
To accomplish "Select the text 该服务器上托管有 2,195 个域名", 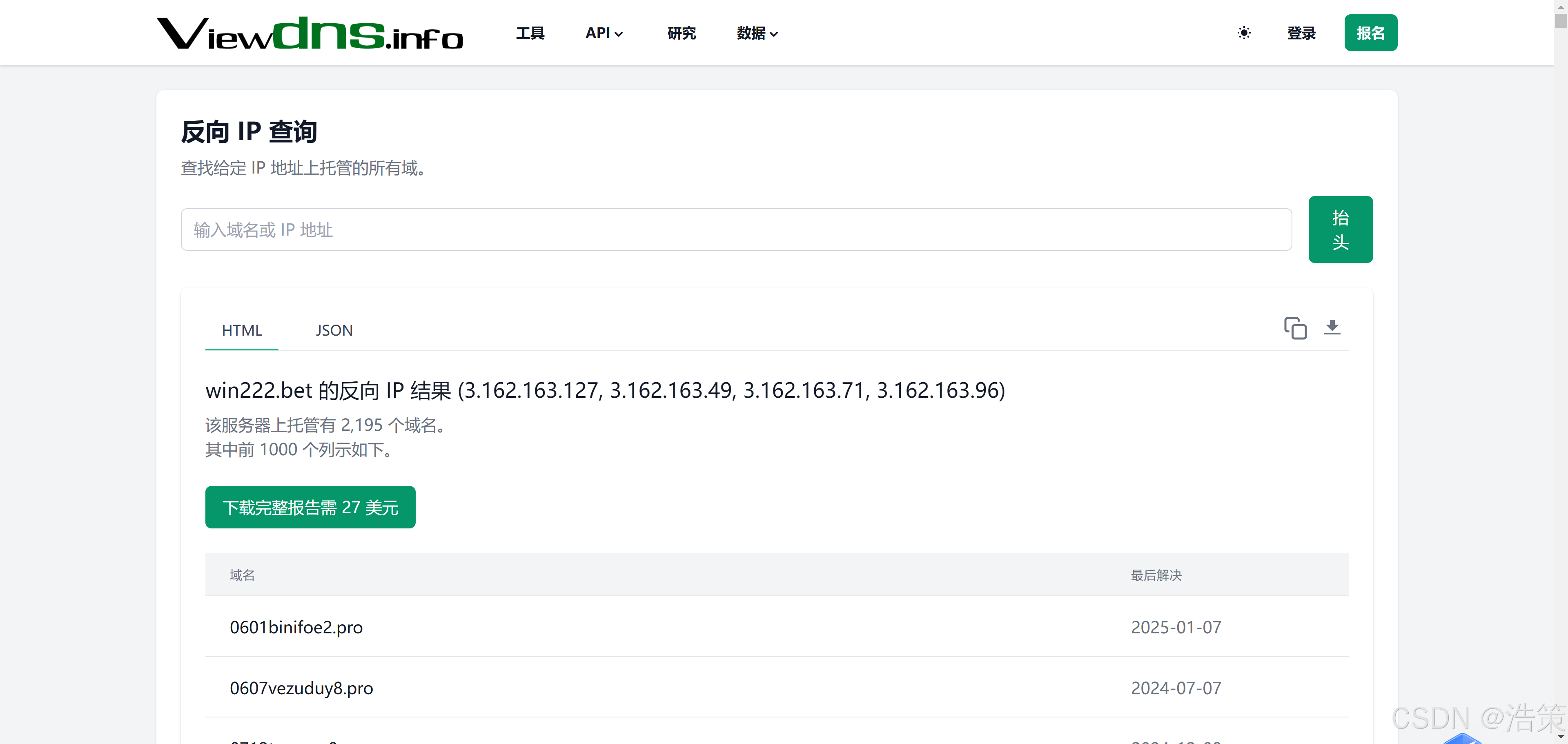I will (326, 425).
